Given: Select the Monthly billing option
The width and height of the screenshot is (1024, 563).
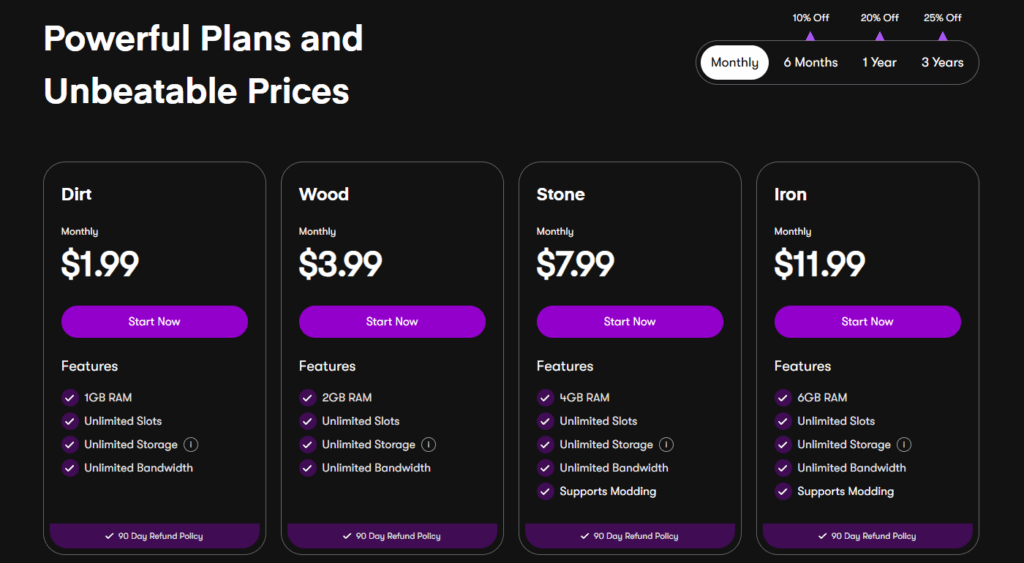Looking at the screenshot, I should click(x=735, y=63).
